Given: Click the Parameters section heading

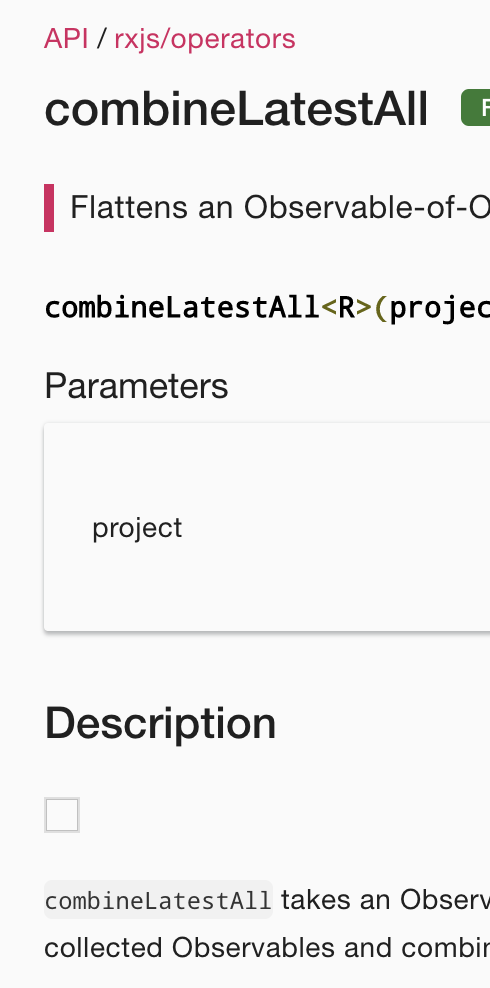Looking at the screenshot, I should [136, 386].
